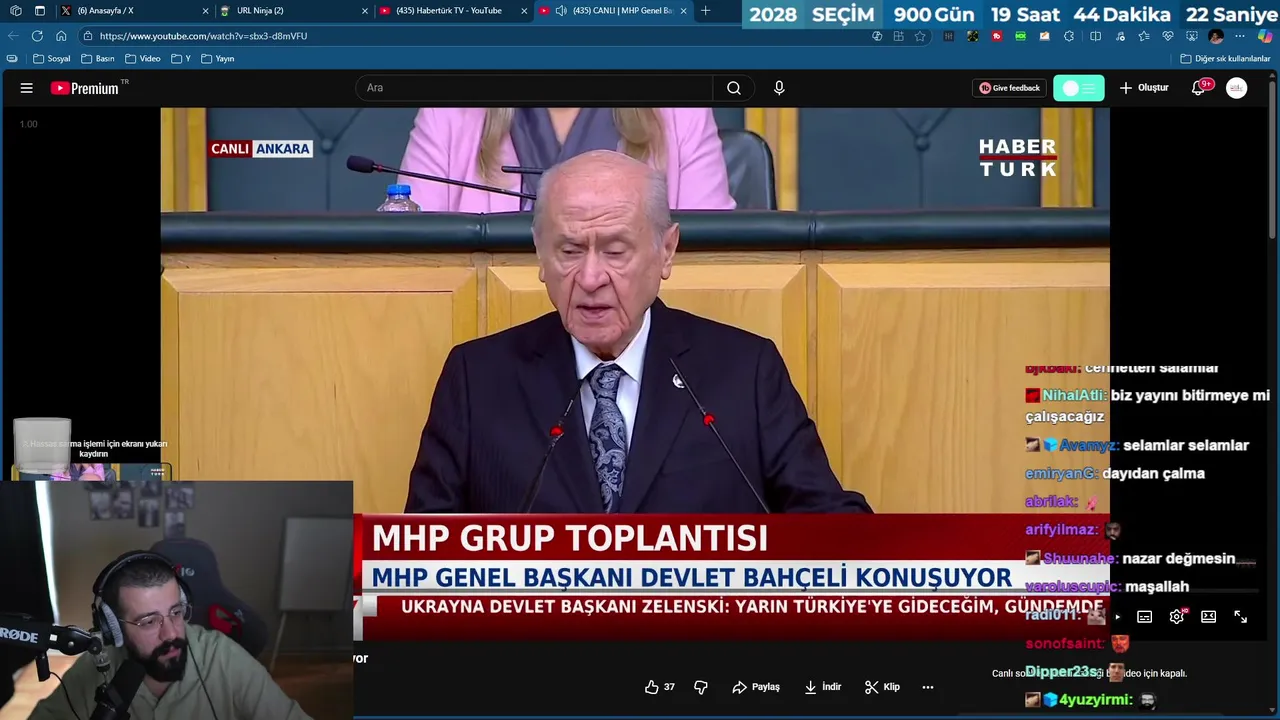The image size is (1280, 720).
Task: Open the Video bookmarks folder
Action: click(x=143, y=59)
